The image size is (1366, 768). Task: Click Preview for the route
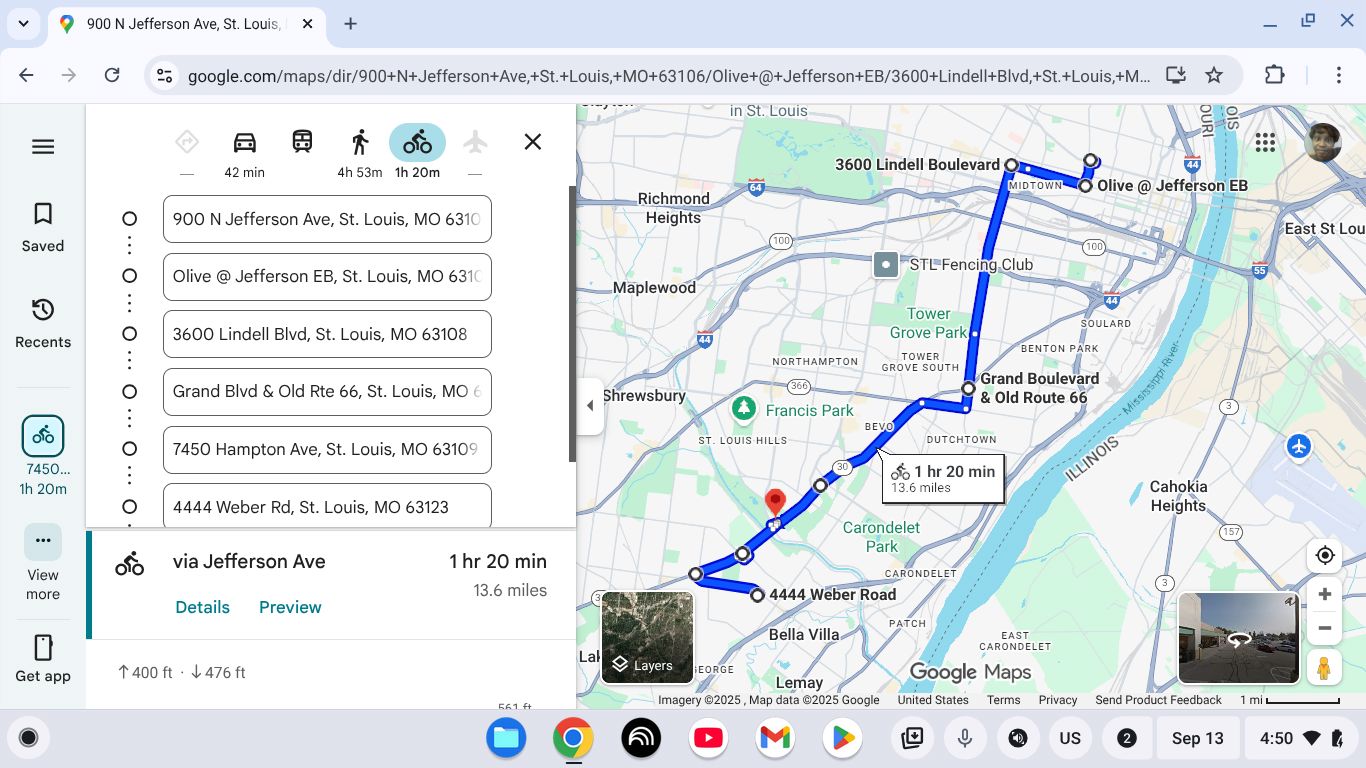pos(290,607)
